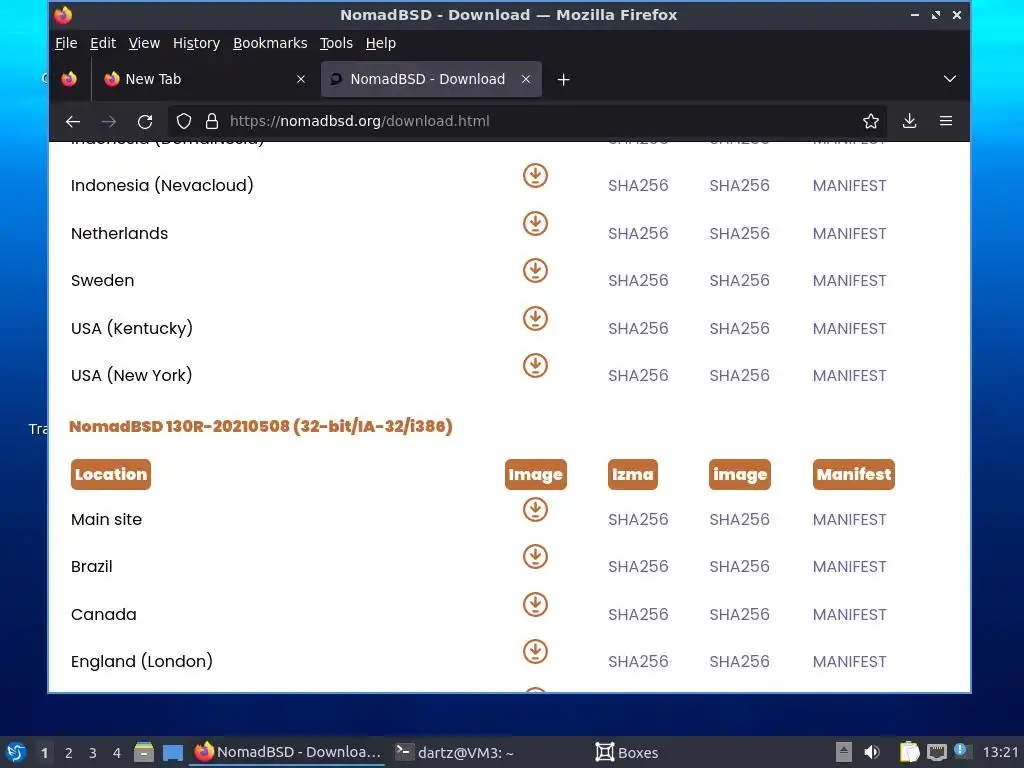Open Sweden MANIFEST link
This screenshot has width=1024, height=768.
click(849, 281)
